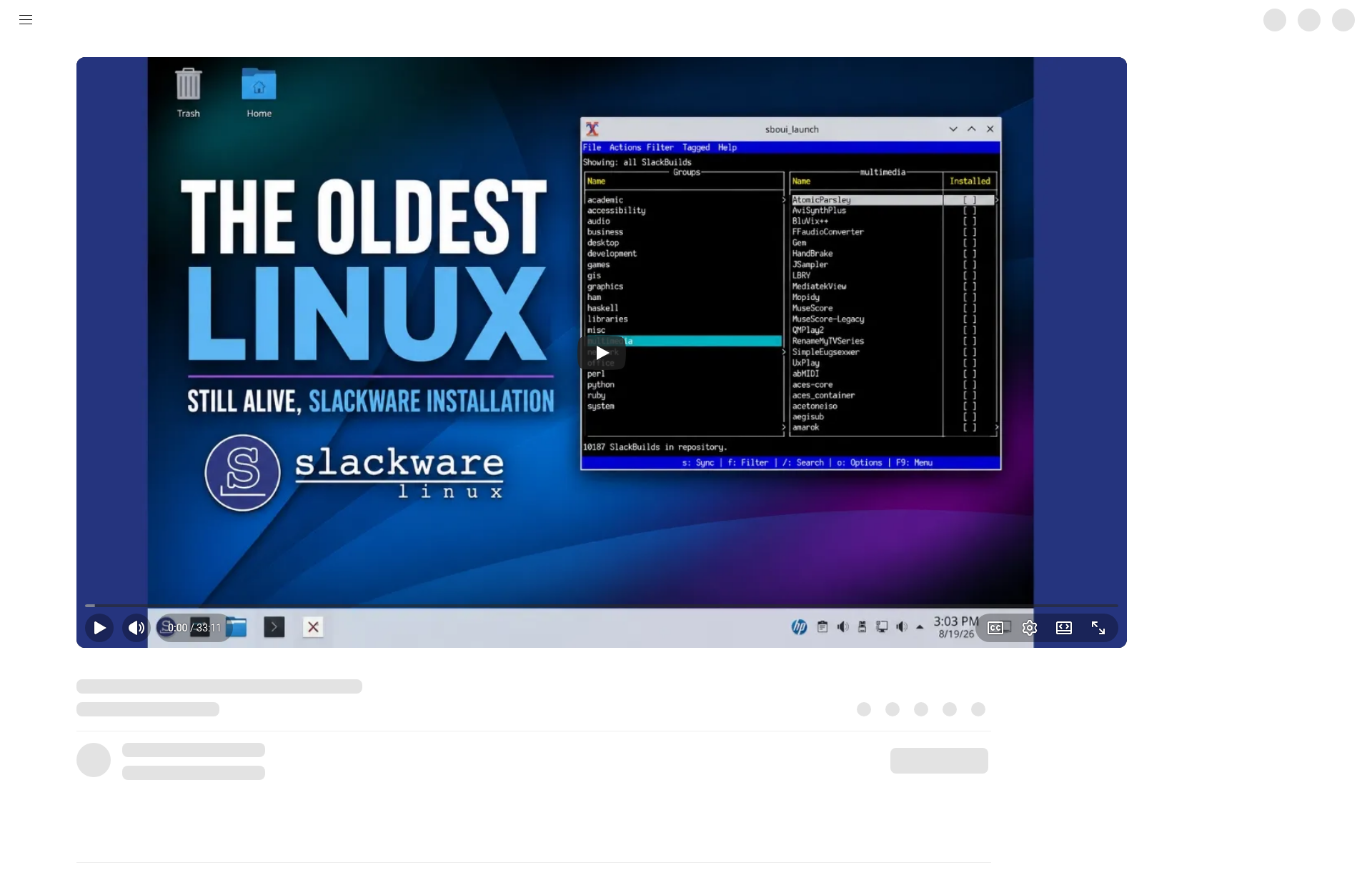Open the Tagged menu in sboui
Screen dimensions: 1372x880
(696, 148)
